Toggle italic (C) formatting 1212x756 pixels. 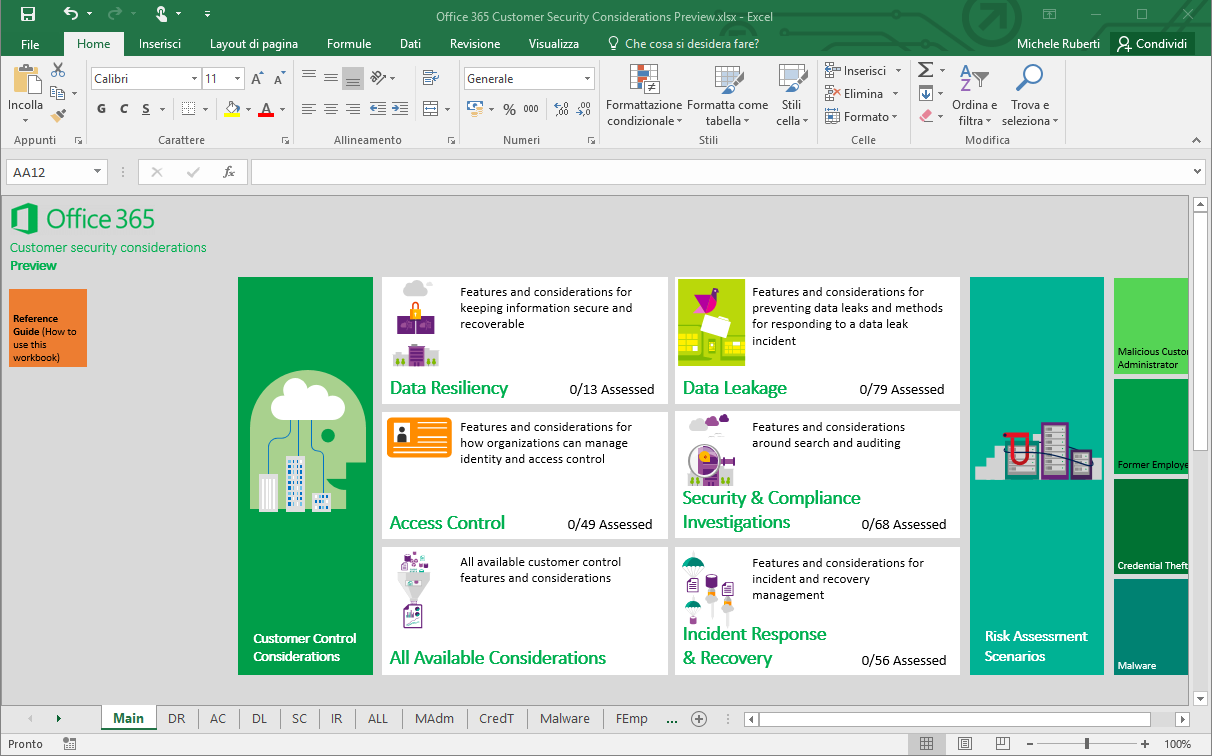pos(124,109)
